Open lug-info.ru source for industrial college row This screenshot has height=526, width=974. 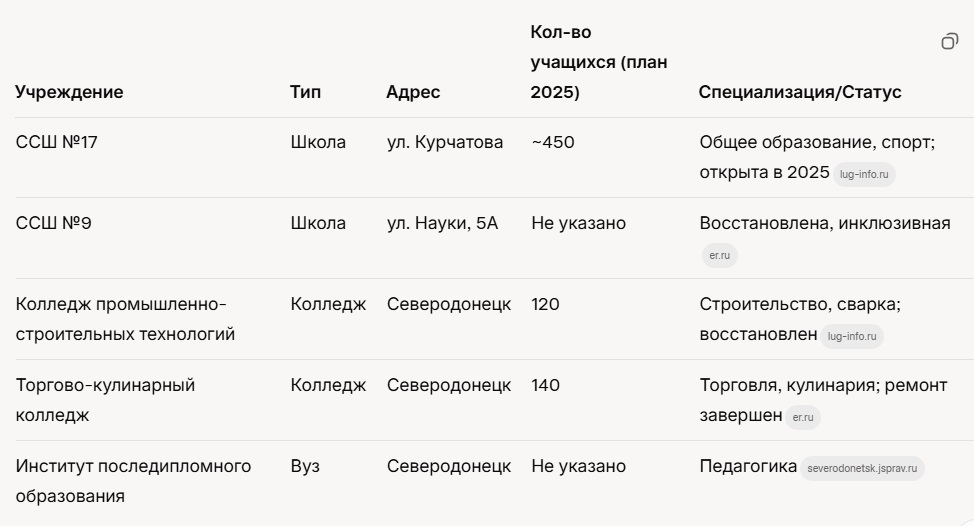pos(852,336)
